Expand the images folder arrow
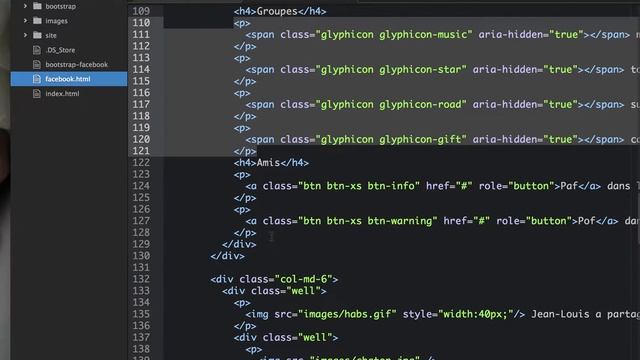The image size is (640, 360). 25,20
